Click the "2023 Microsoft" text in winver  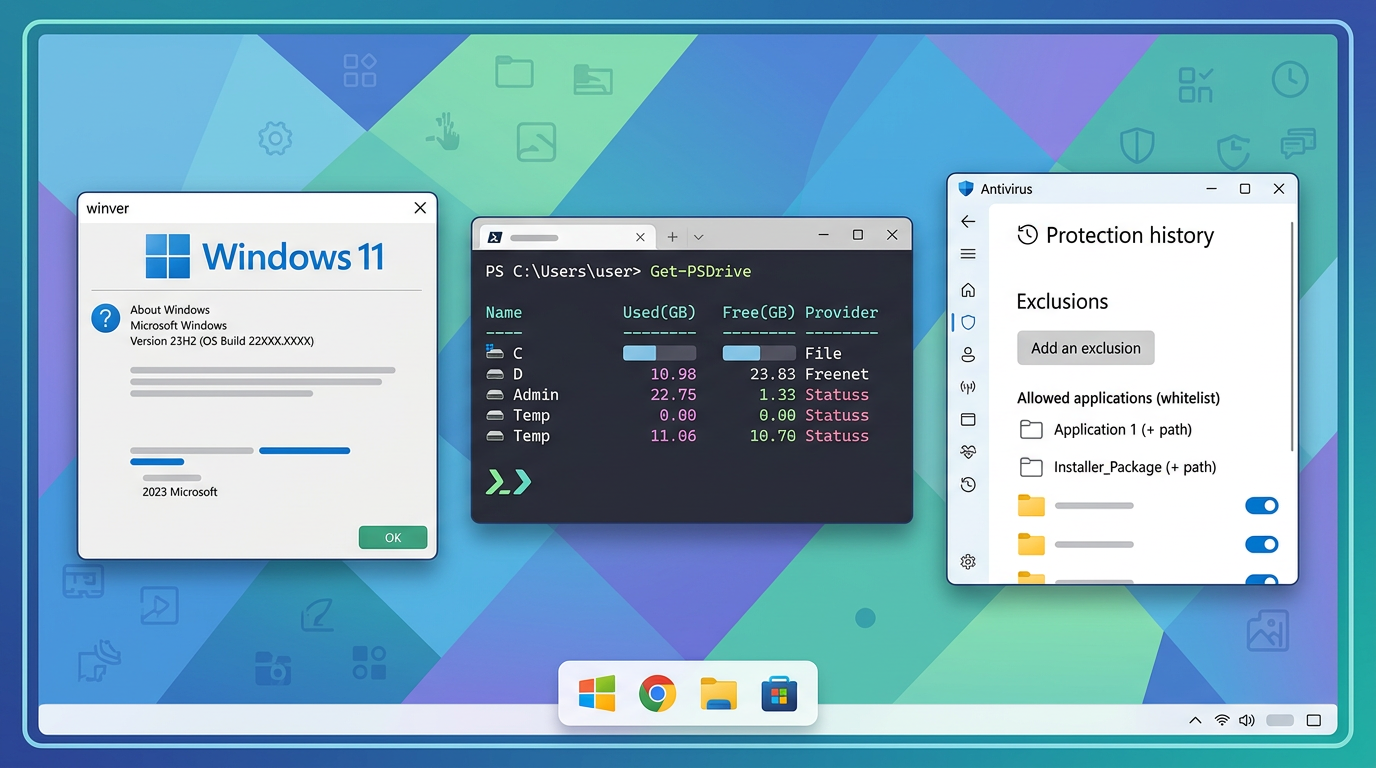point(180,492)
